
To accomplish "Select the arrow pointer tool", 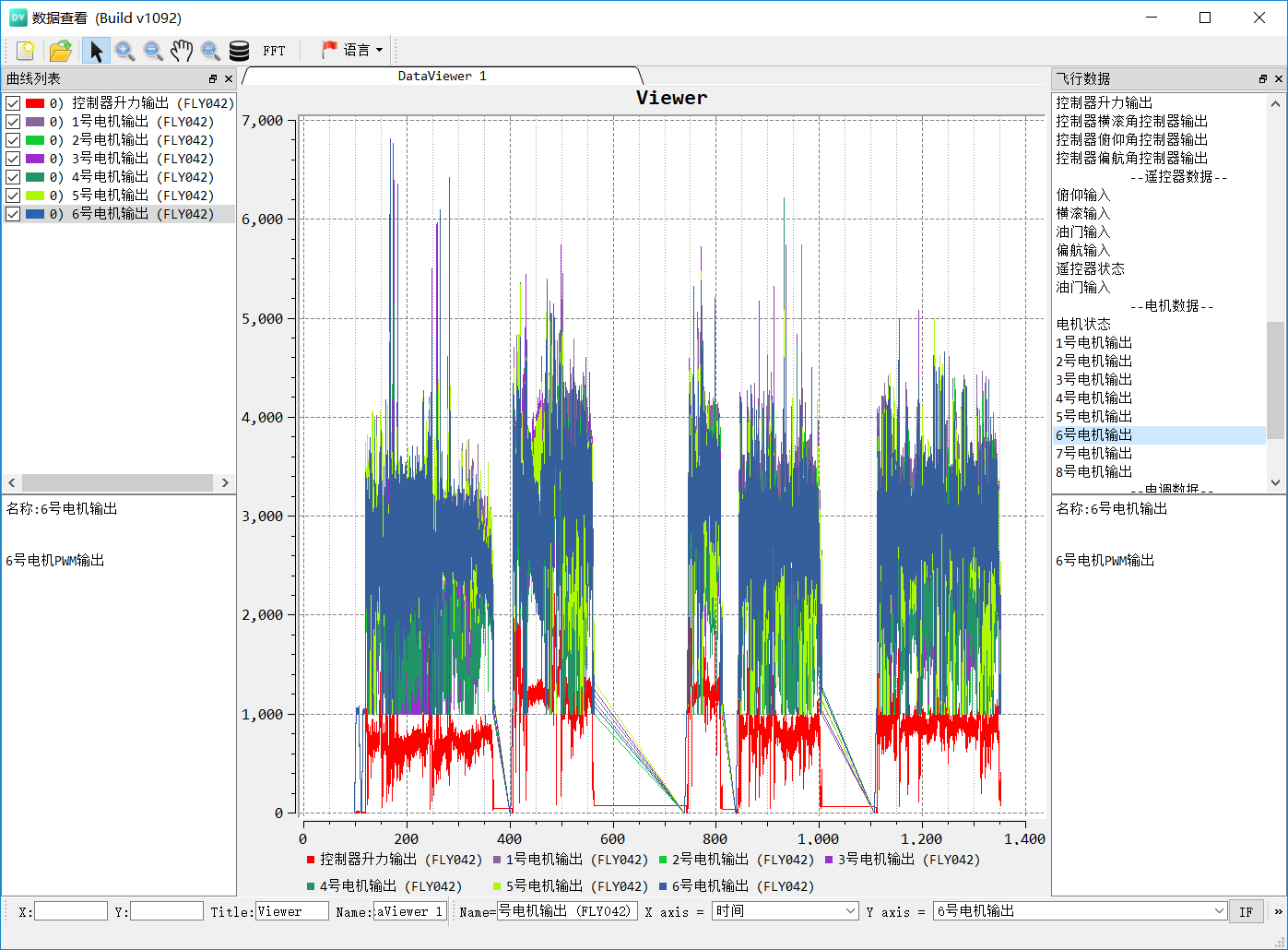I will point(96,51).
